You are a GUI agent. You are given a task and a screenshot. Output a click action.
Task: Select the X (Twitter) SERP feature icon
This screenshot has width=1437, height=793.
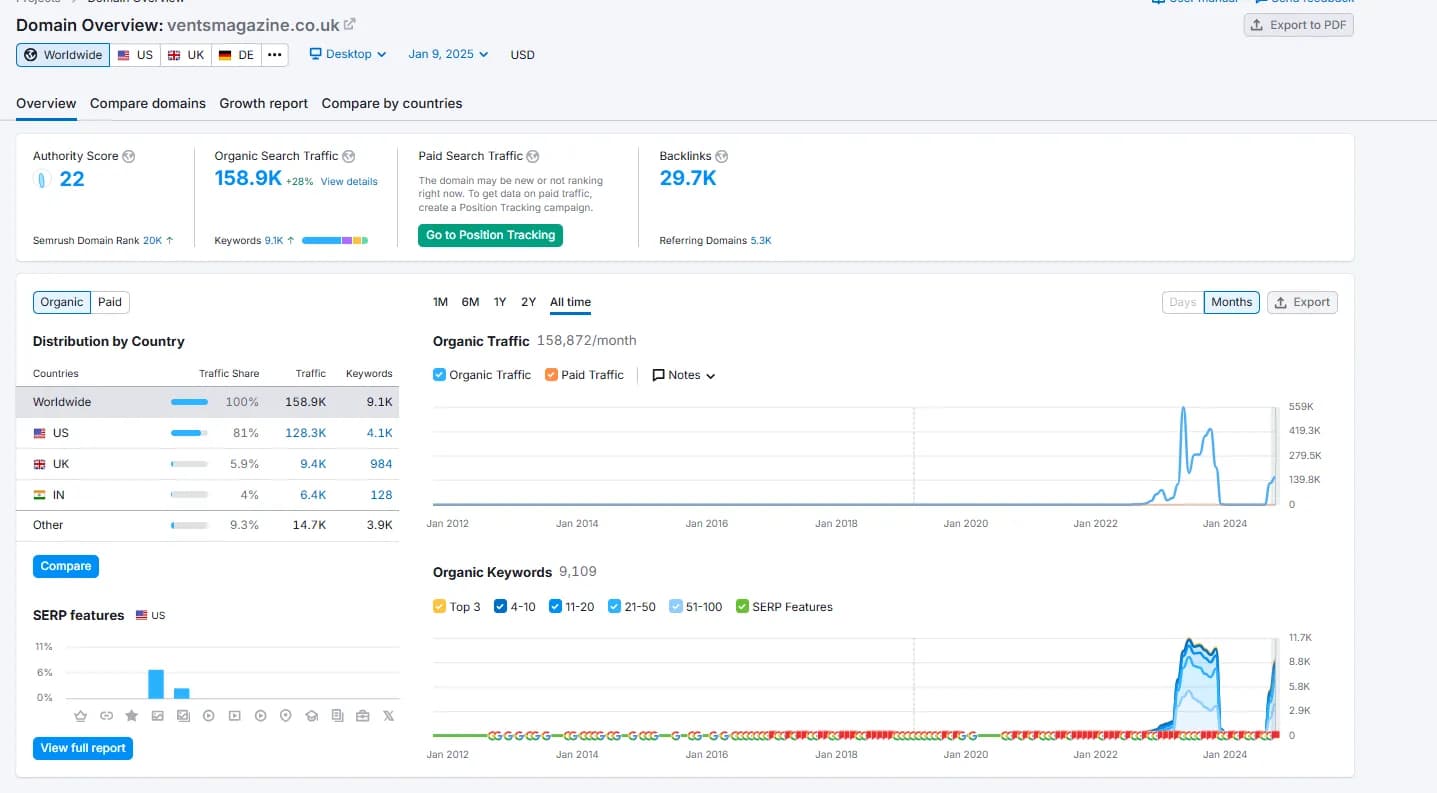click(x=388, y=716)
